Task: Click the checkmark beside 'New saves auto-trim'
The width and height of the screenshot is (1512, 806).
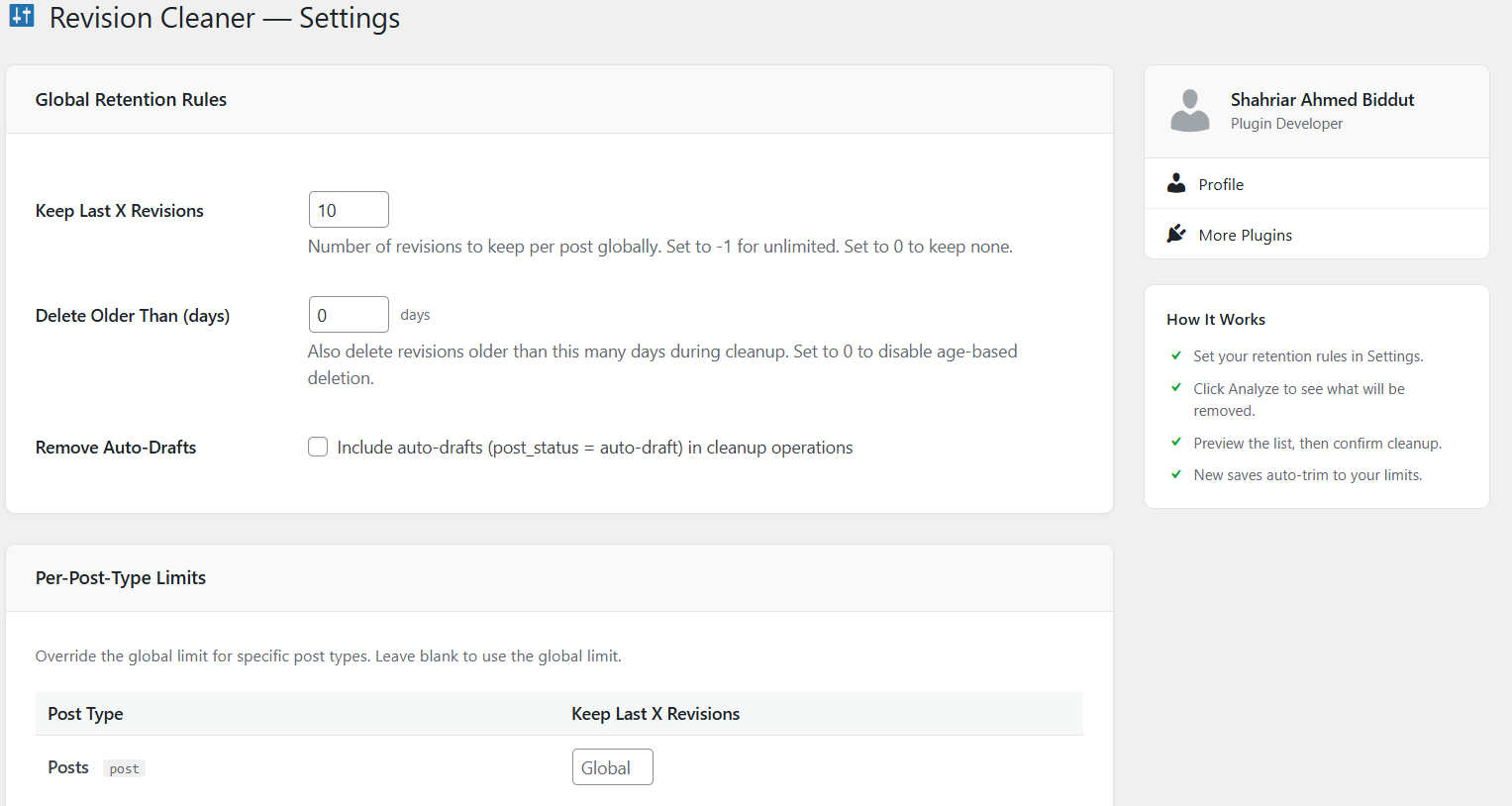Action: [x=1176, y=474]
